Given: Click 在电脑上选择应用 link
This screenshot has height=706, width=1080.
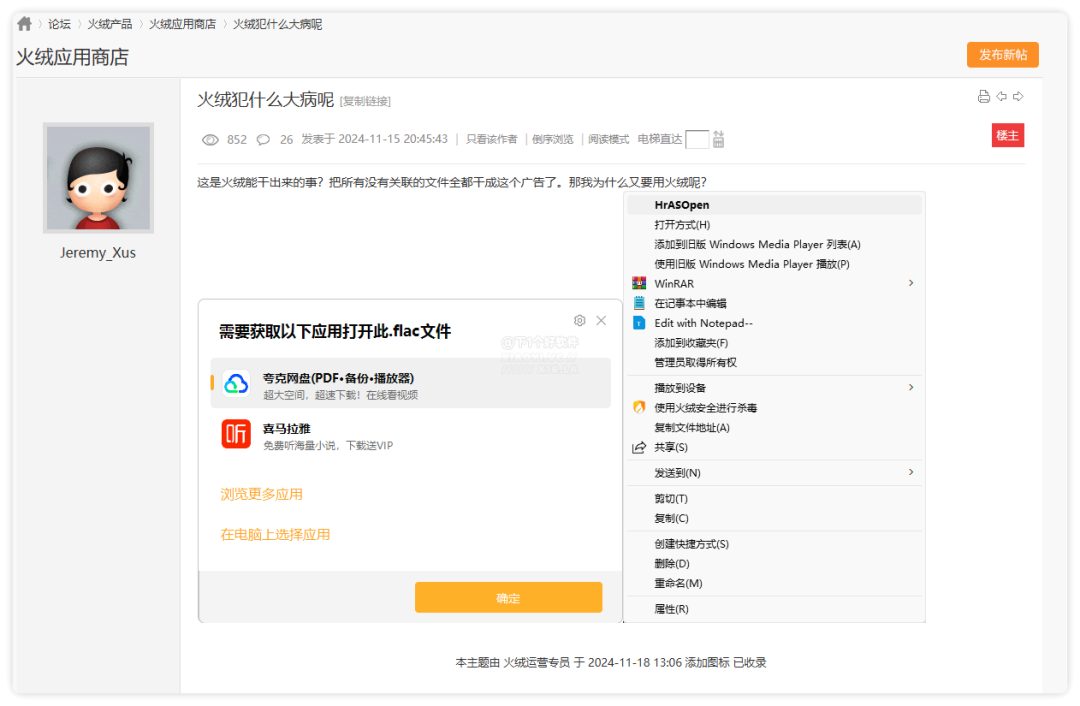Looking at the screenshot, I should click(x=276, y=535).
